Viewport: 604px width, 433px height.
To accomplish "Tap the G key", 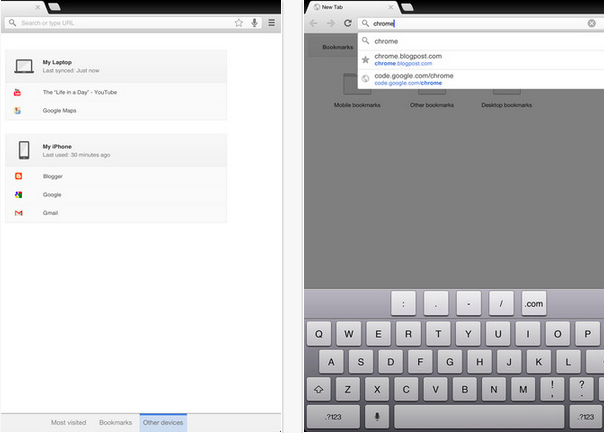I will [450, 362].
